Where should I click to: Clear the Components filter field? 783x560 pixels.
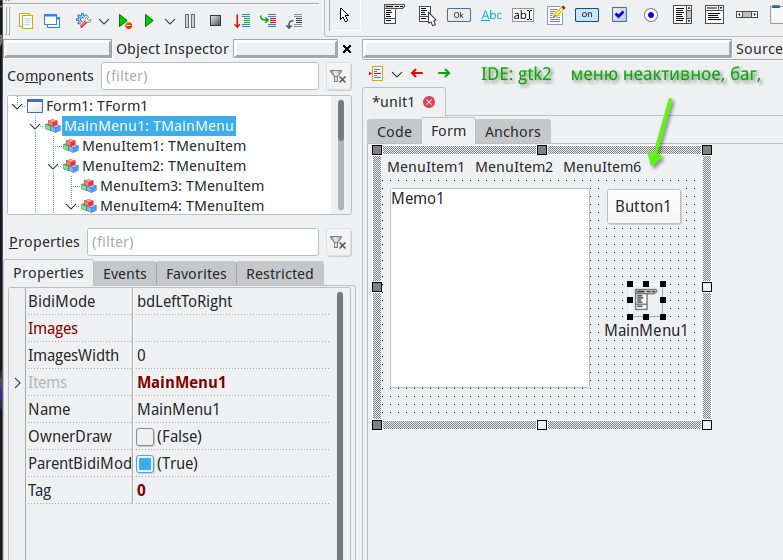(x=338, y=76)
